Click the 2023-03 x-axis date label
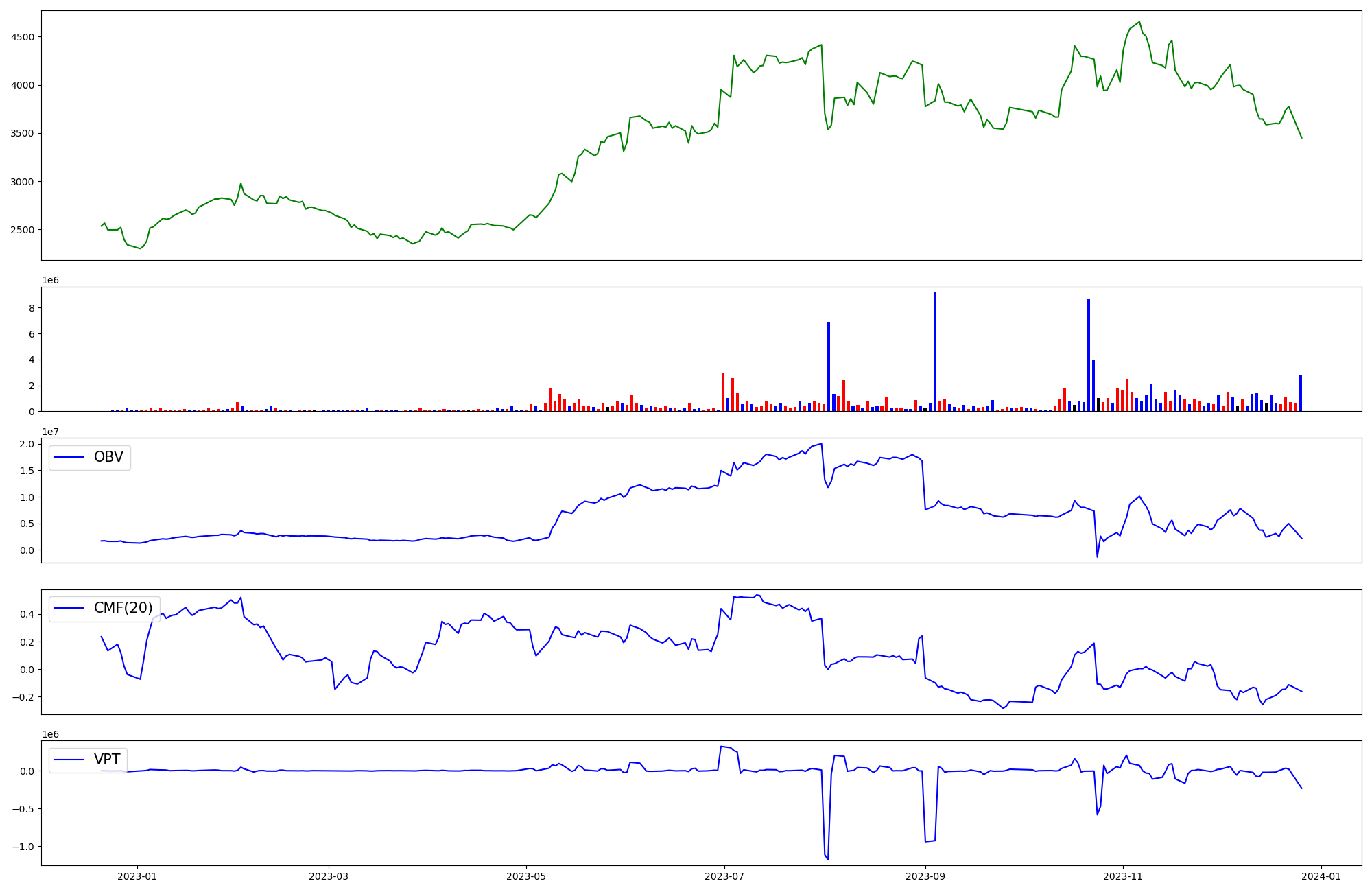The width and height of the screenshot is (1372, 892). [x=329, y=876]
